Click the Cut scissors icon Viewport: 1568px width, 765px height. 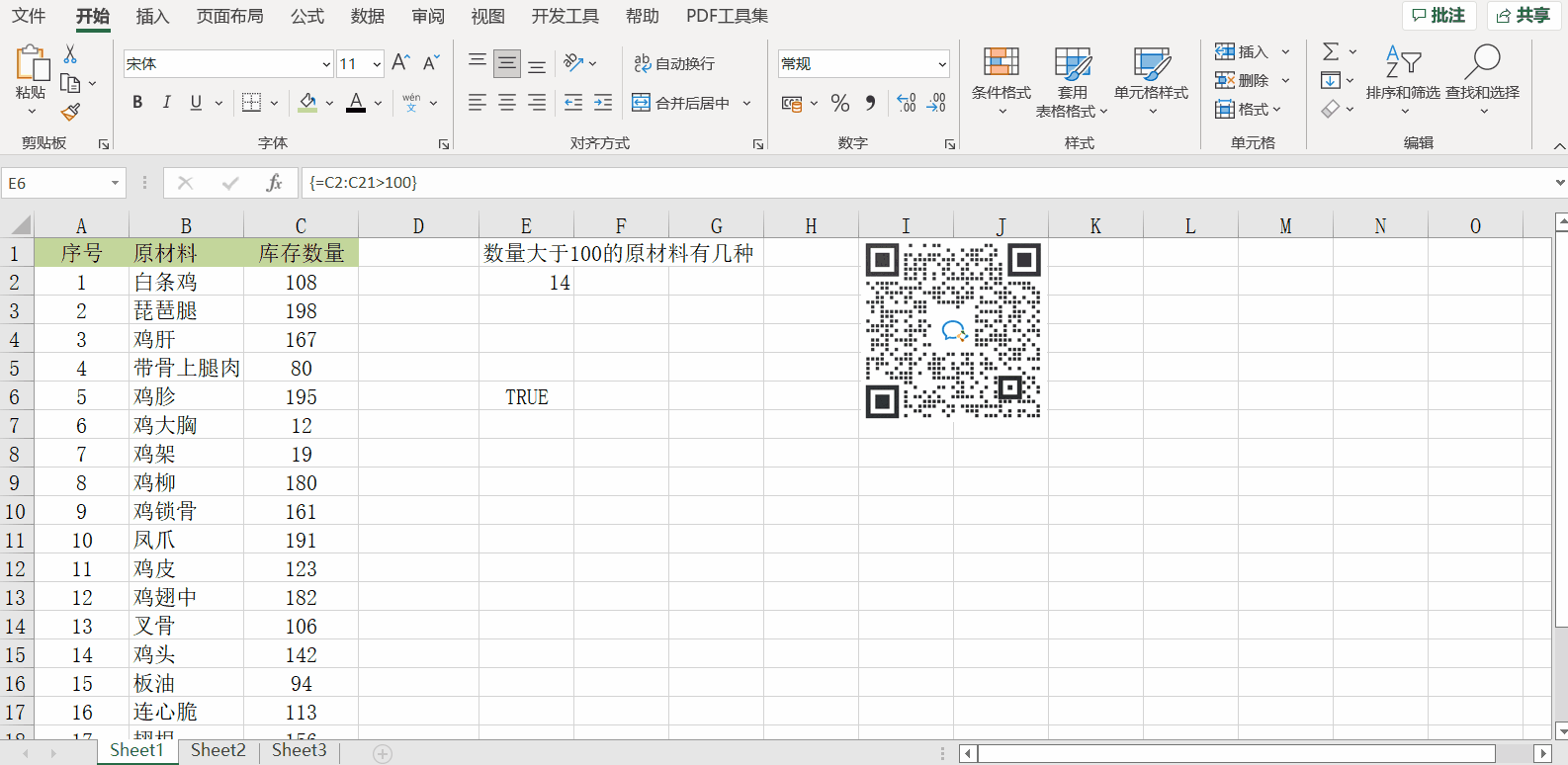70,54
